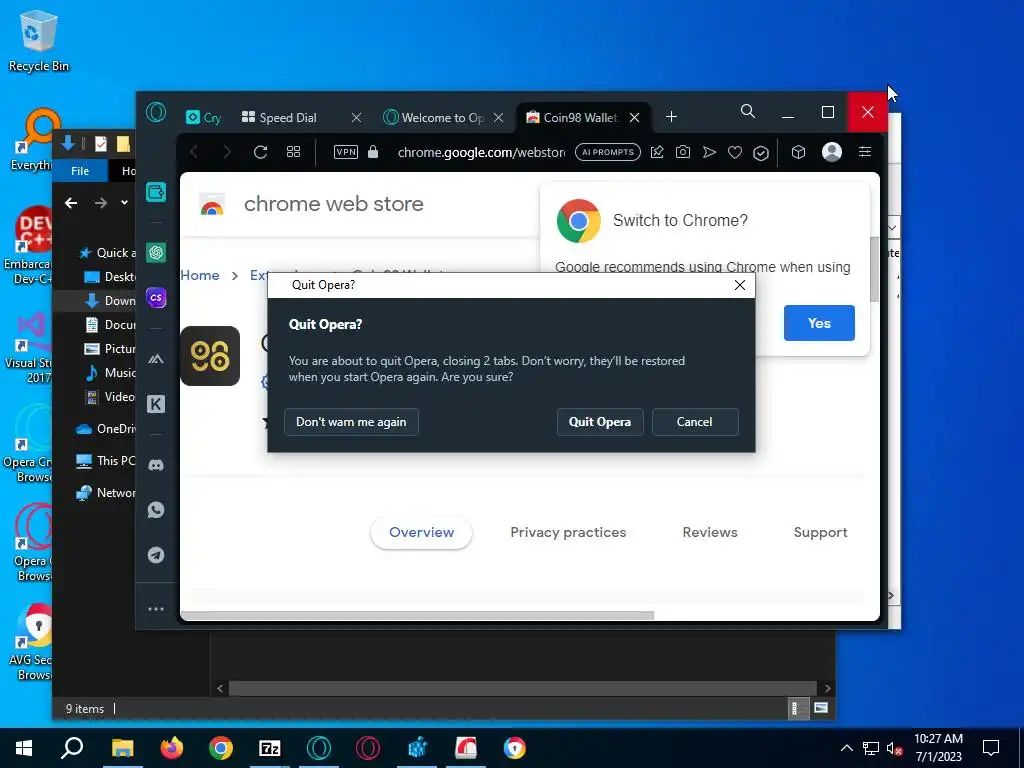Open AI Prompts button in address bar
The width and height of the screenshot is (1024, 768).
(608, 152)
